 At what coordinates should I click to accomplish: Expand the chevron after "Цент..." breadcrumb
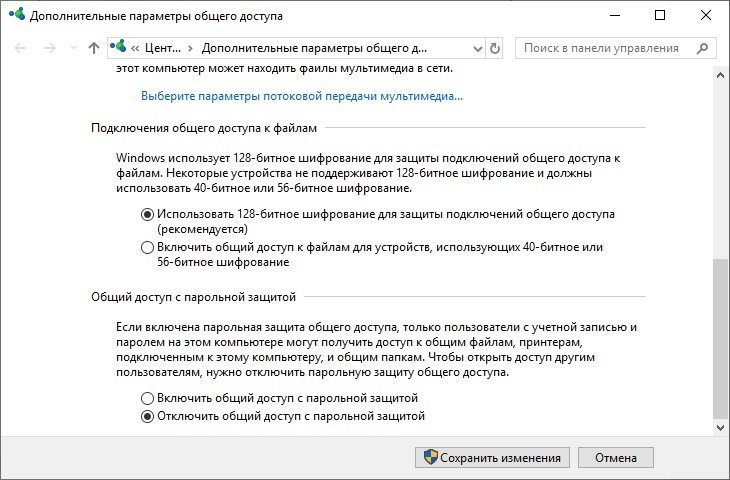pyautogui.click(x=191, y=48)
